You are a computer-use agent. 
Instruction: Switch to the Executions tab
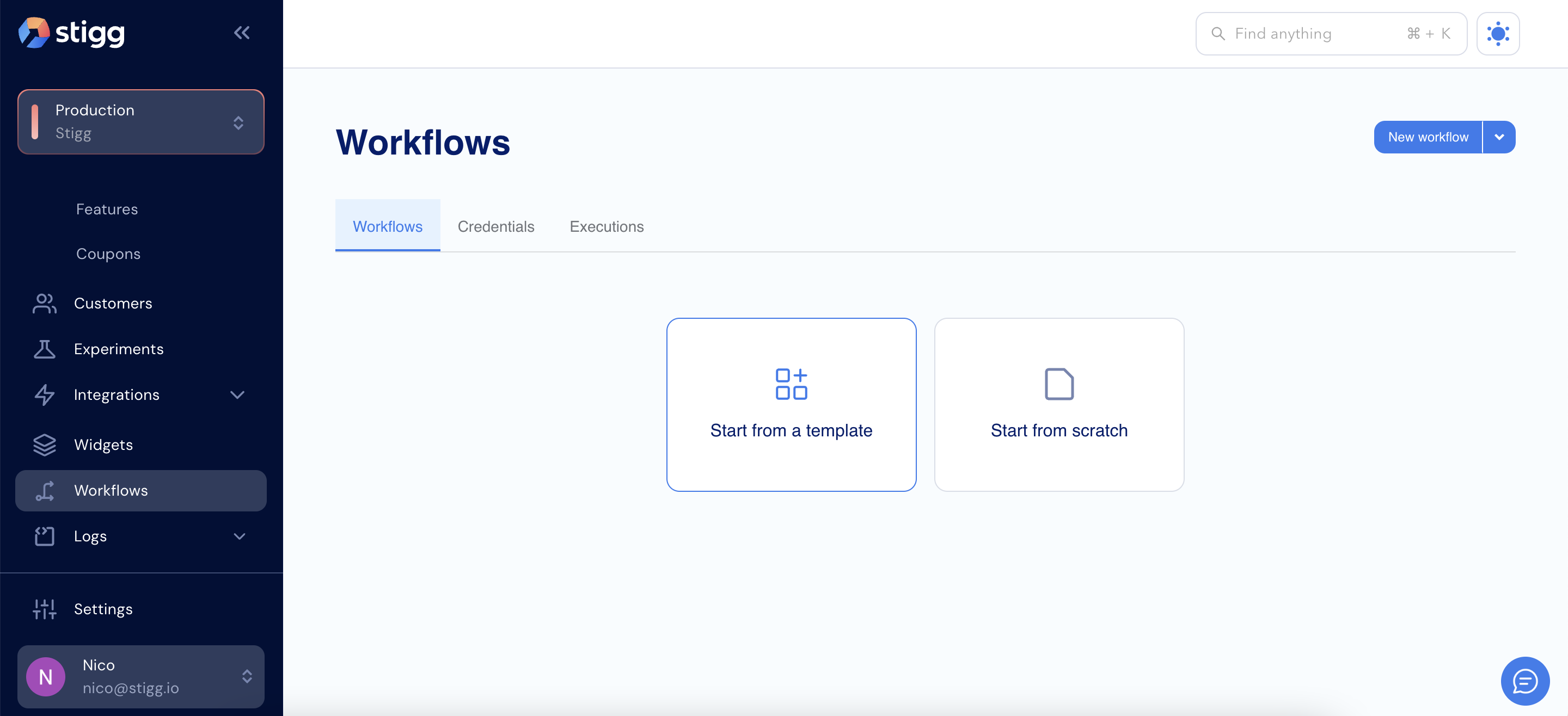click(607, 226)
